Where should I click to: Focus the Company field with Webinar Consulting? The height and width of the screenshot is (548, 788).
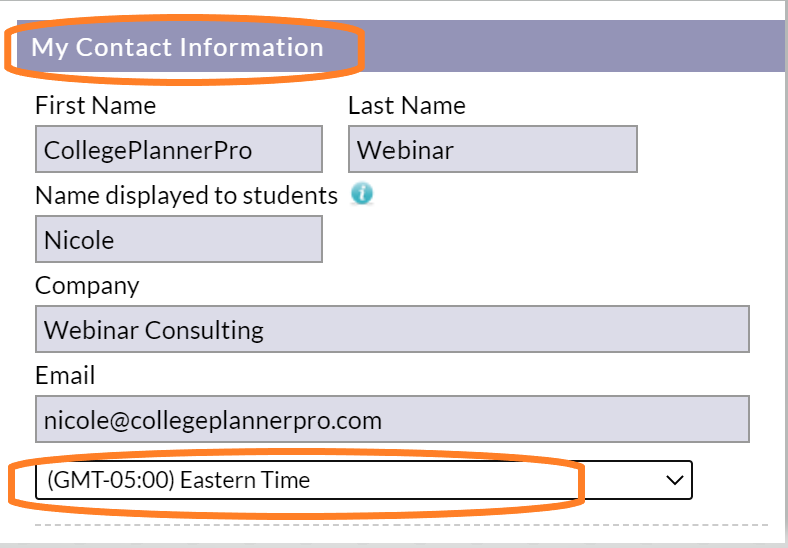(392, 329)
